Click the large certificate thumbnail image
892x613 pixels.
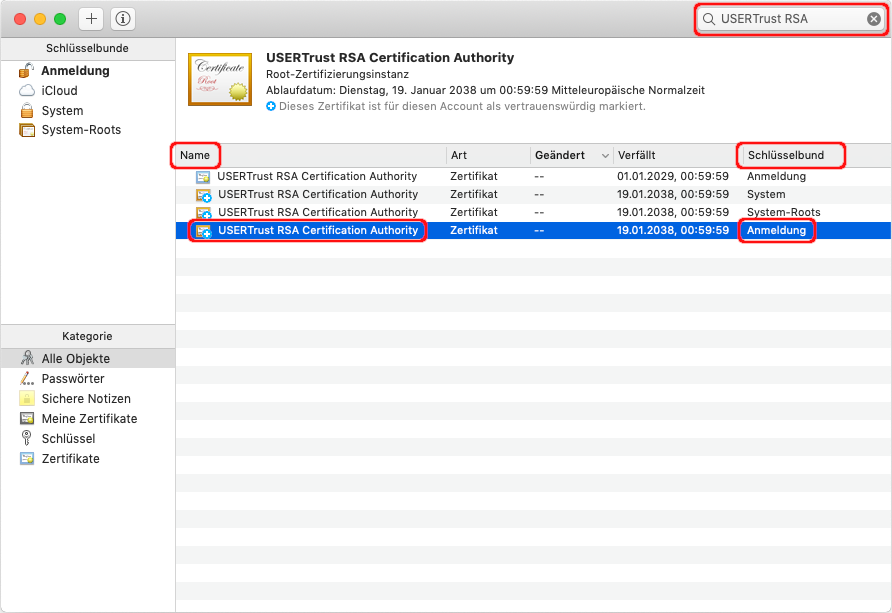220,80
